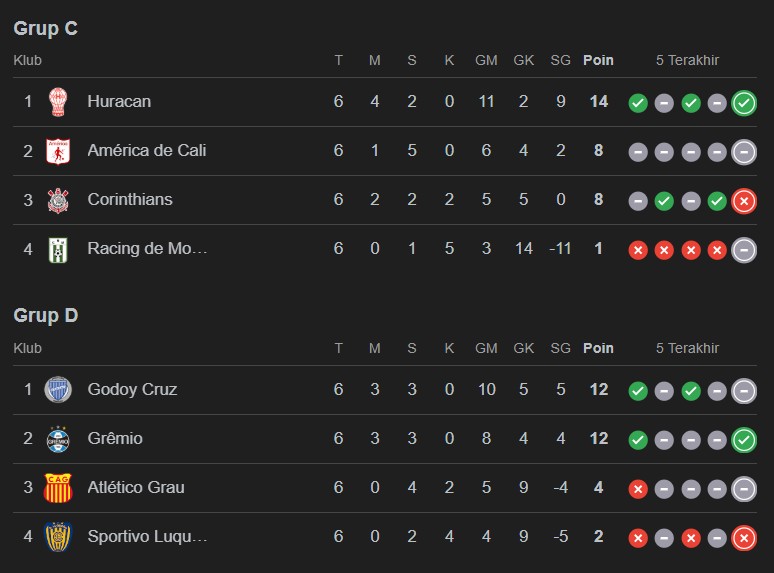The width and height of the screenshot is (774, 573).
Task: Click the Corinthians club crest icon
Action: (58, 200)
